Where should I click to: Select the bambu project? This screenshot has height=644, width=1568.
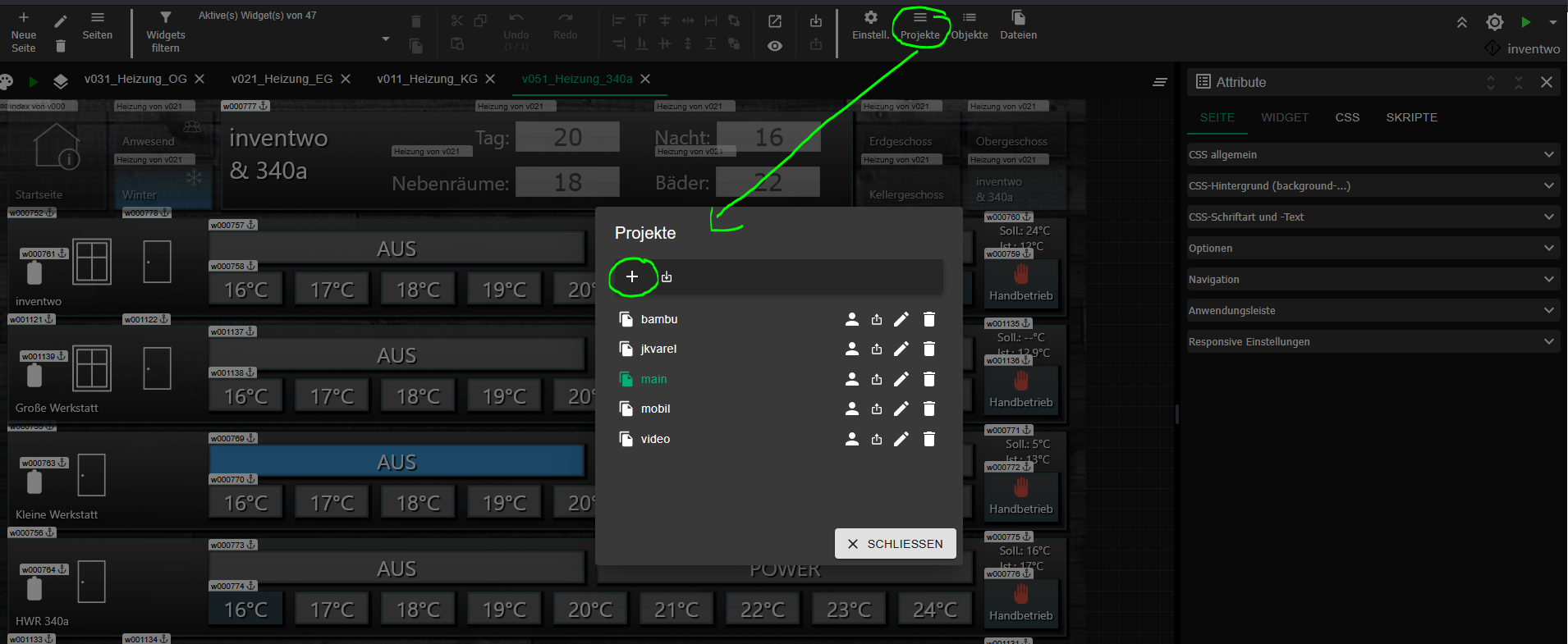coord(659,319)
